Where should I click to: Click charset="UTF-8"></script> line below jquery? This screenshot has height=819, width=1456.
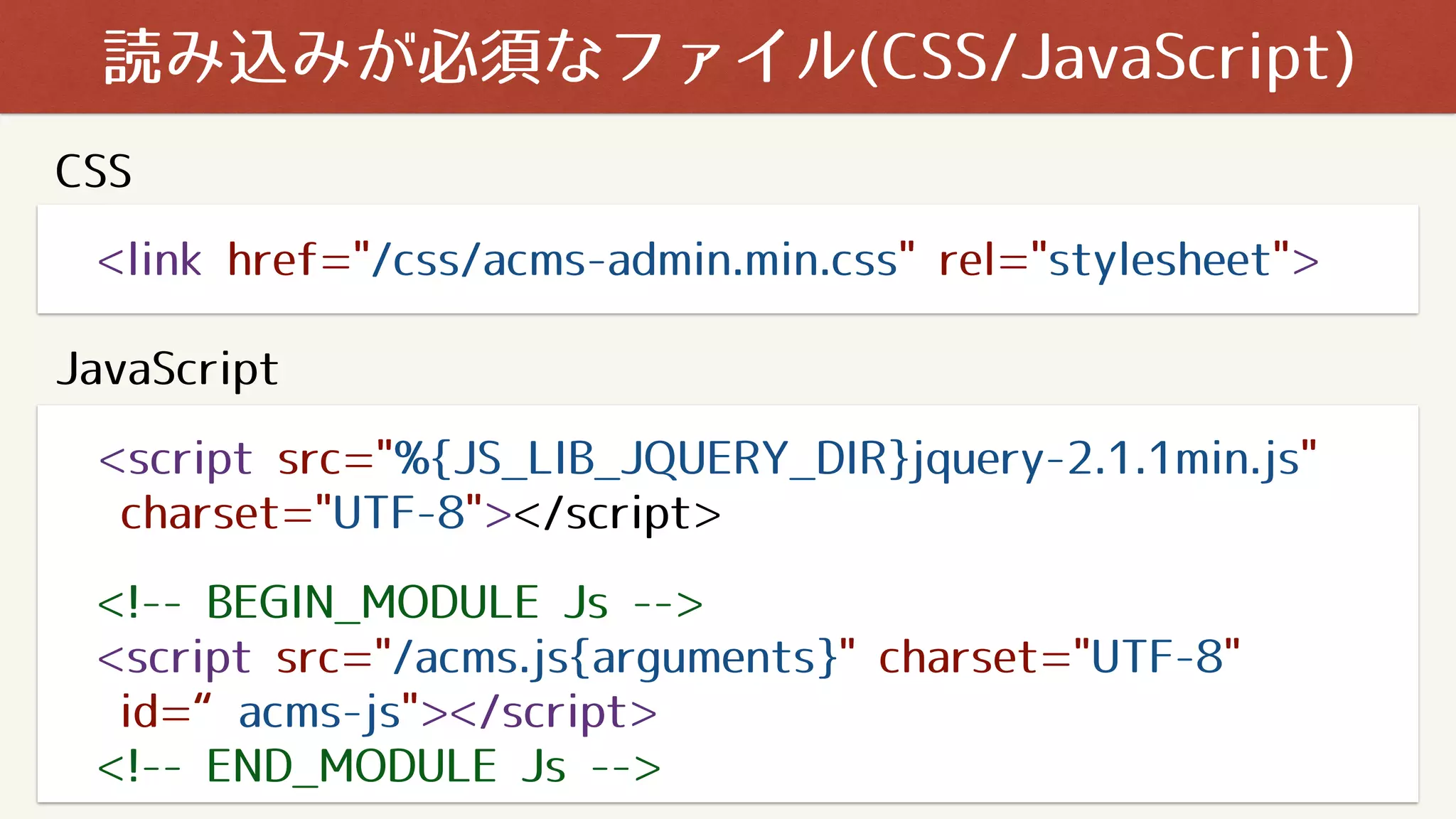421,513
